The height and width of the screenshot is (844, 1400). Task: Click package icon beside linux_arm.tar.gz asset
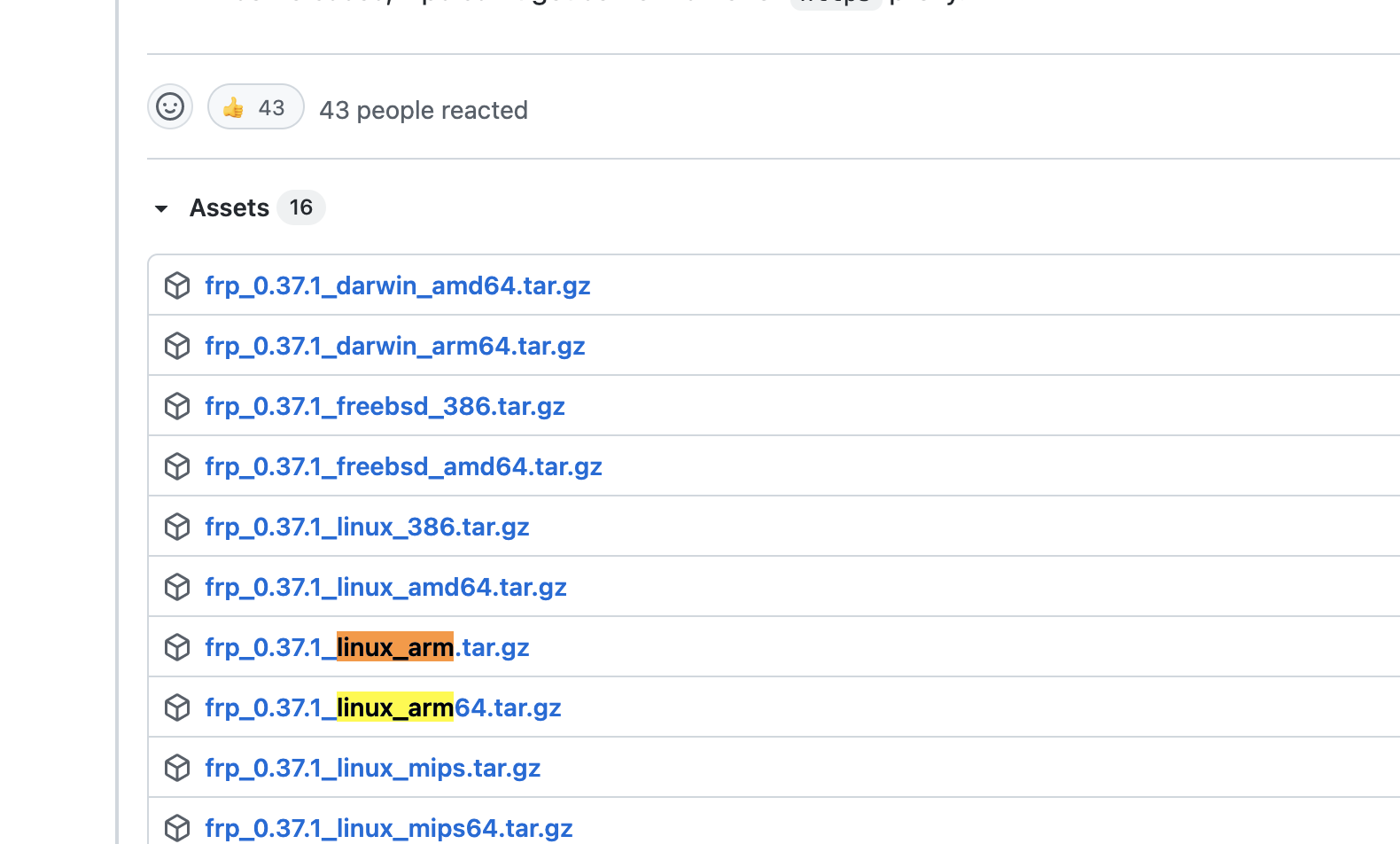click(x=177, y=647)
